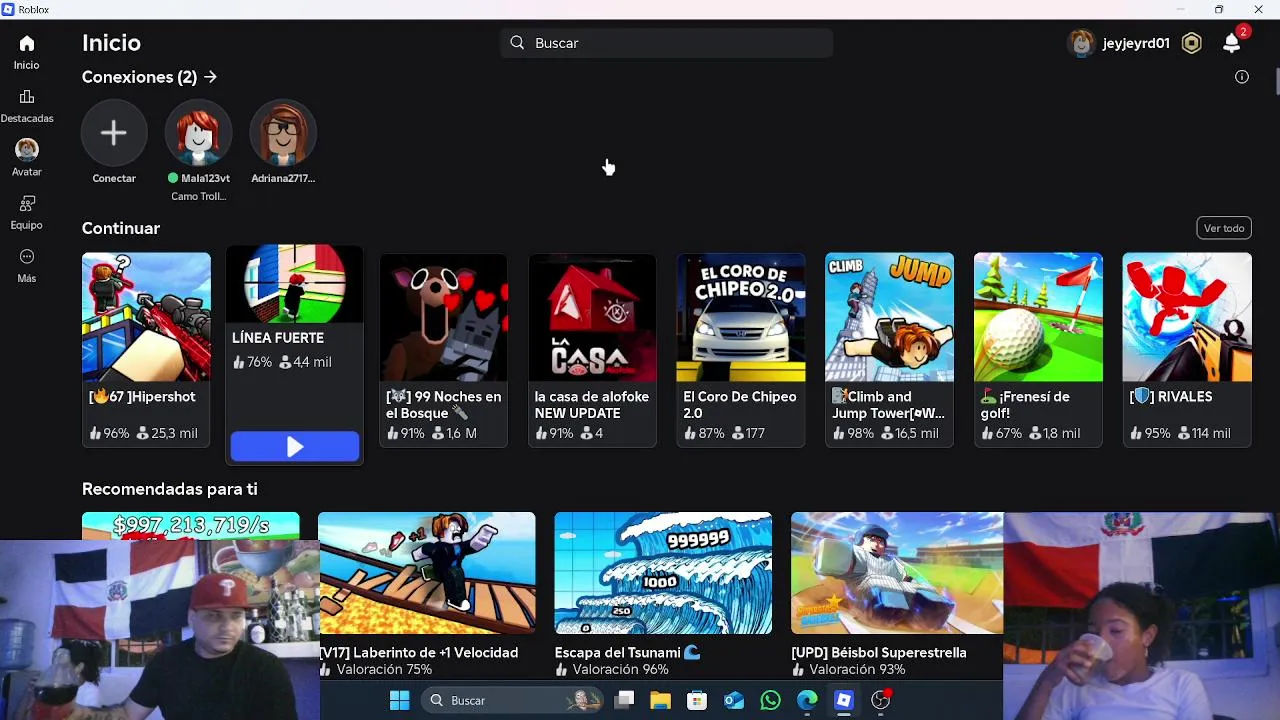The image size is (1280, 720).
Task: Open the Más menu in sidebar
Action: click(27, 257)
